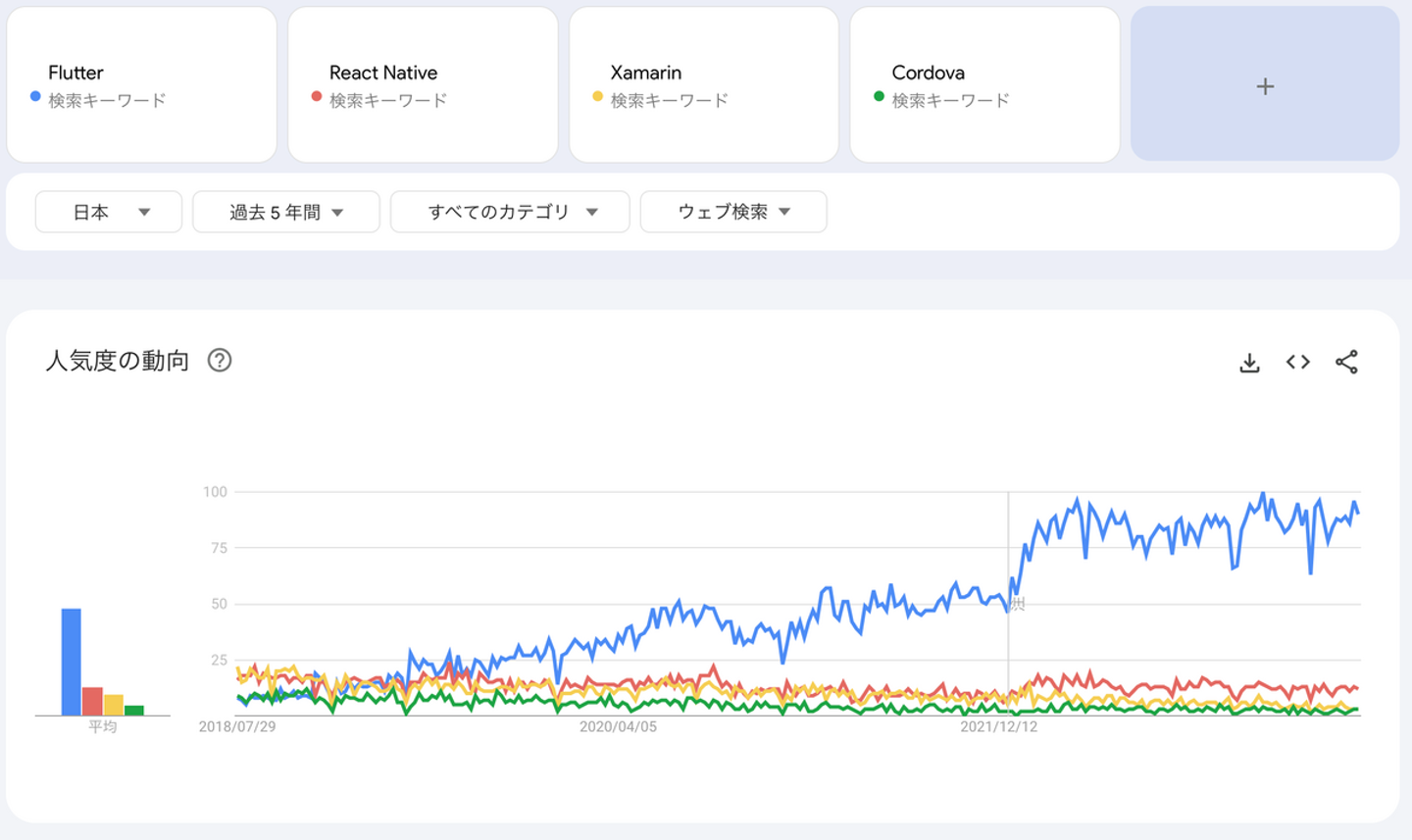Image resolution: width=1412 pixels, height=840 pixels.
Task: Expand the 過去 5 年間 time range dropdown
Action: 285,212
